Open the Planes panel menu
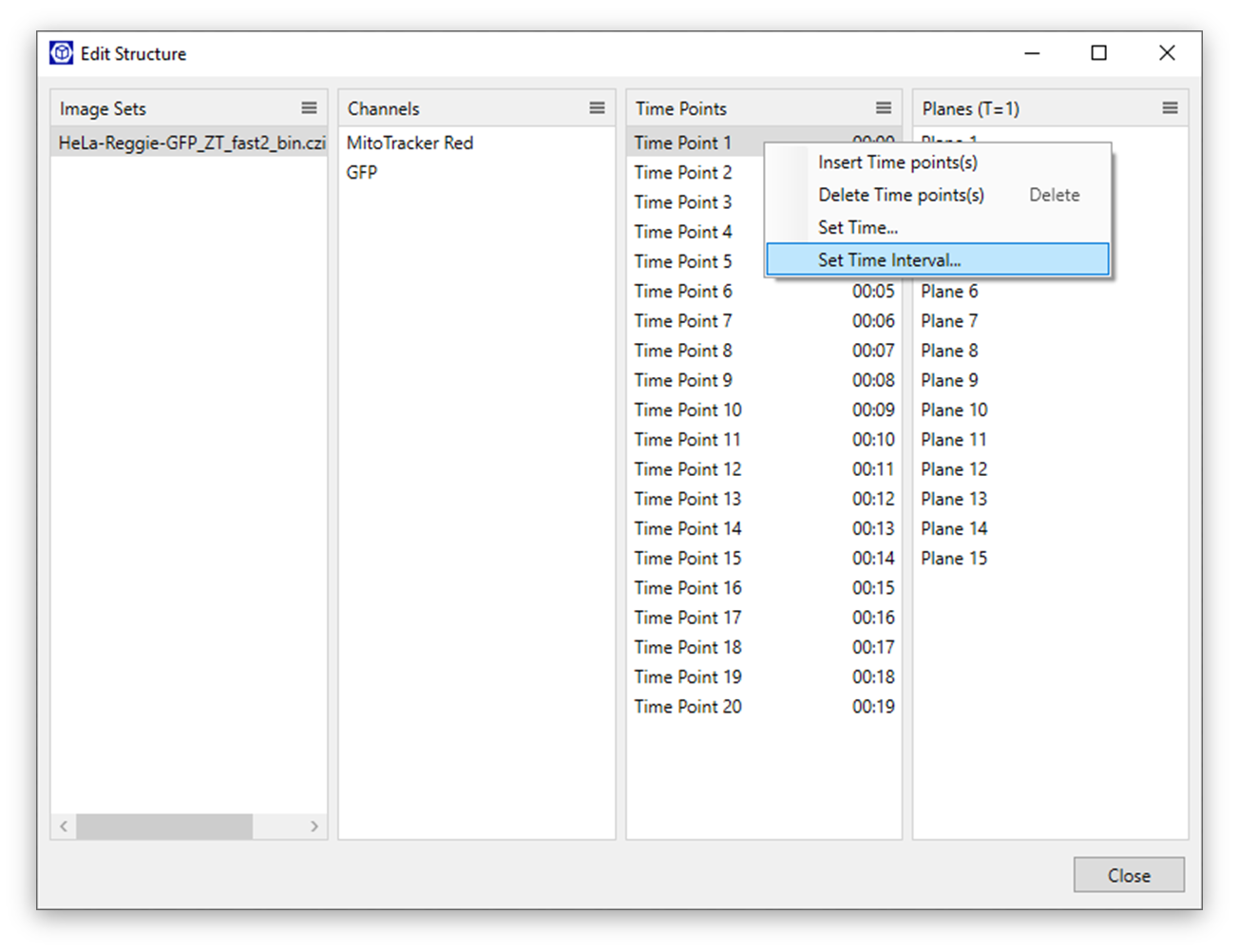The image size is (1239, 952). [1171, 107]
